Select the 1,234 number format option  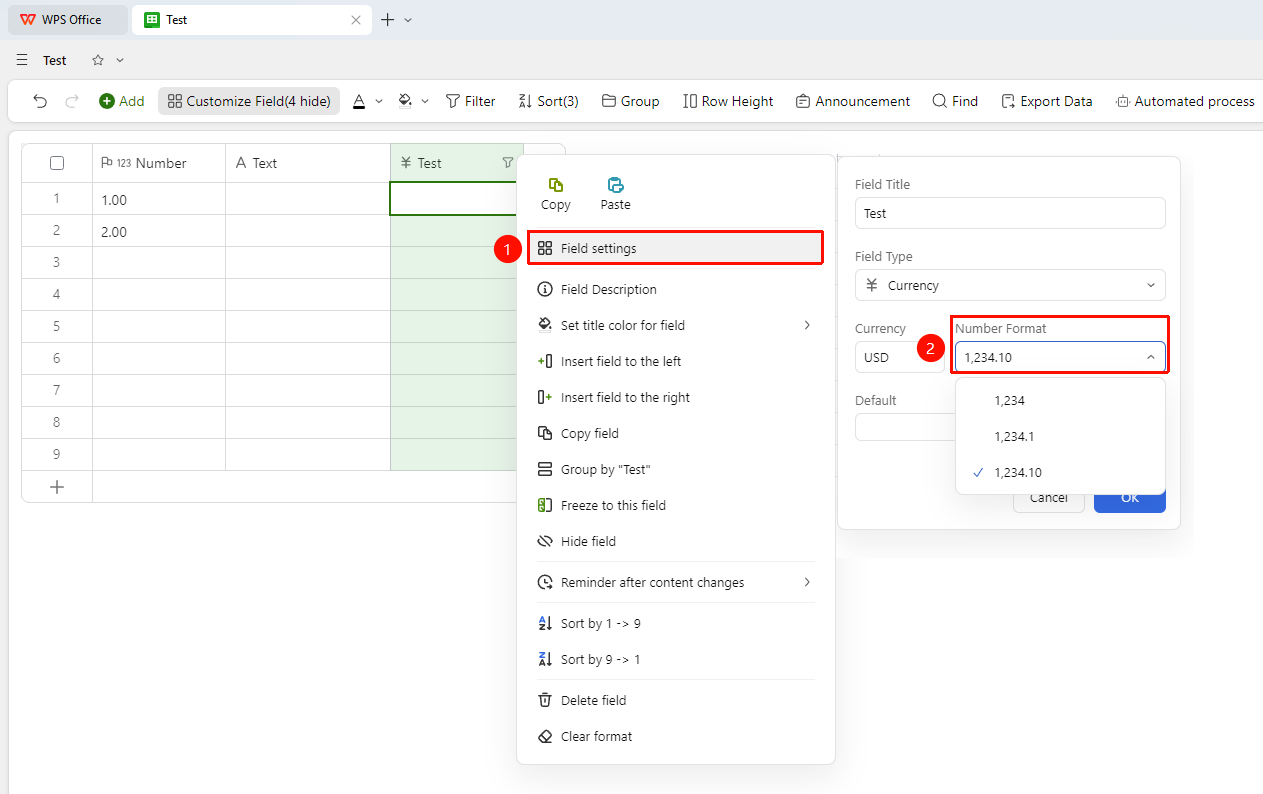[x=1060, y=400]
